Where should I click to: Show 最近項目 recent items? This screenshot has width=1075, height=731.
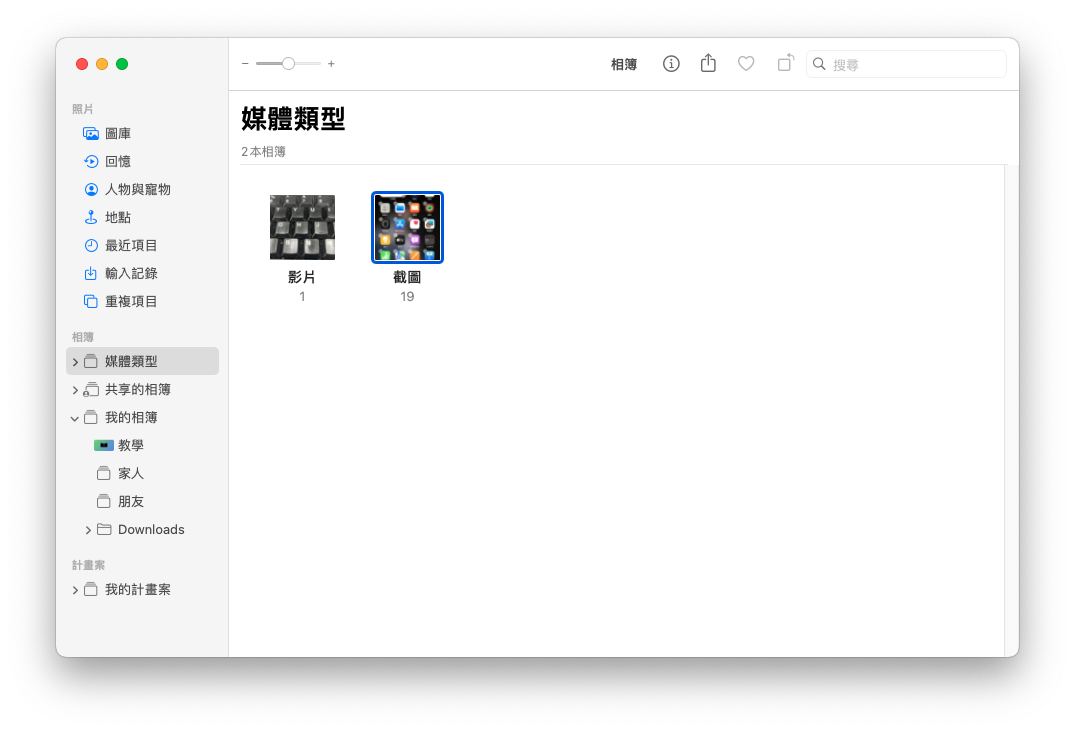142,245
